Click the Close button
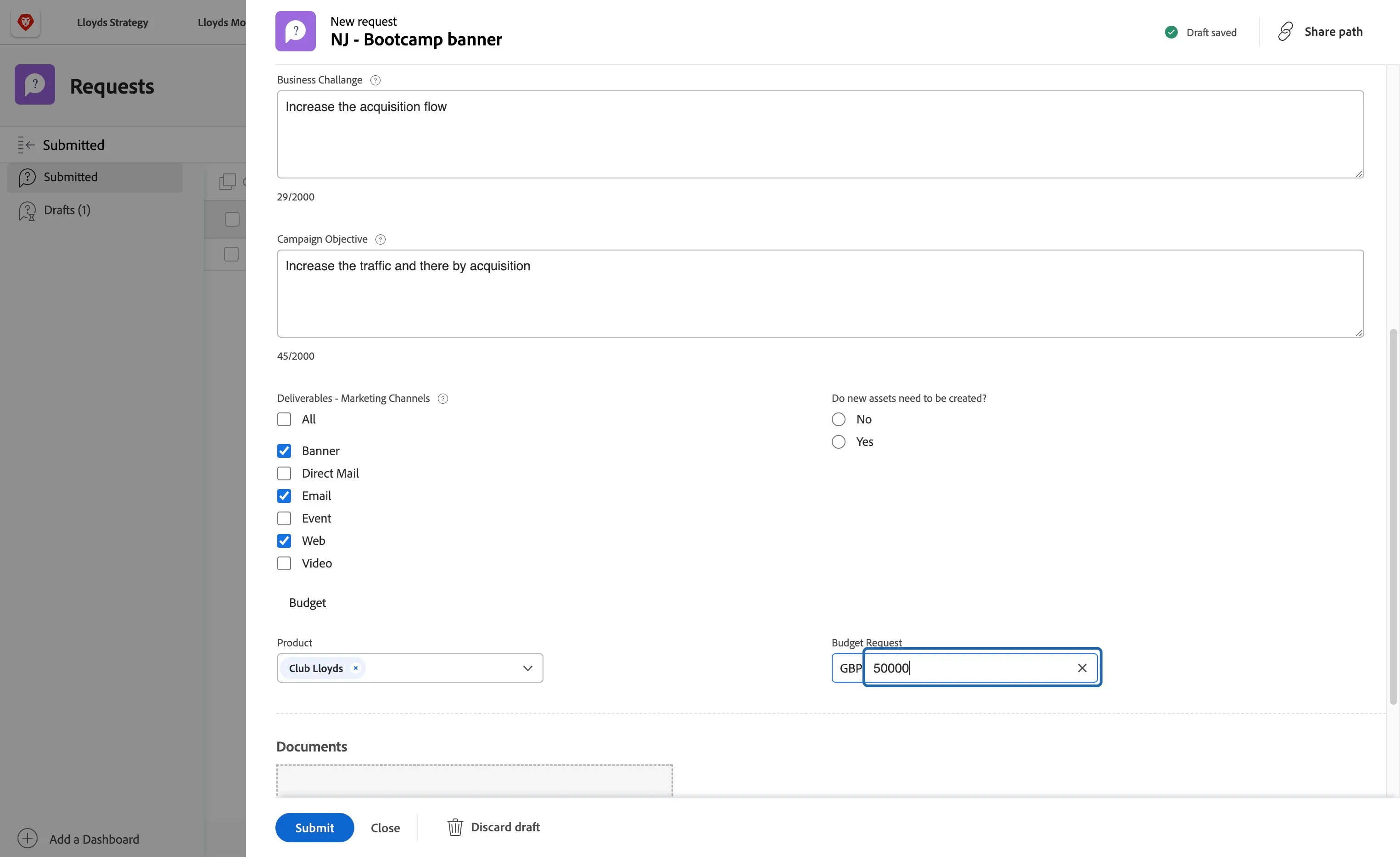 (x=385, y=828)
